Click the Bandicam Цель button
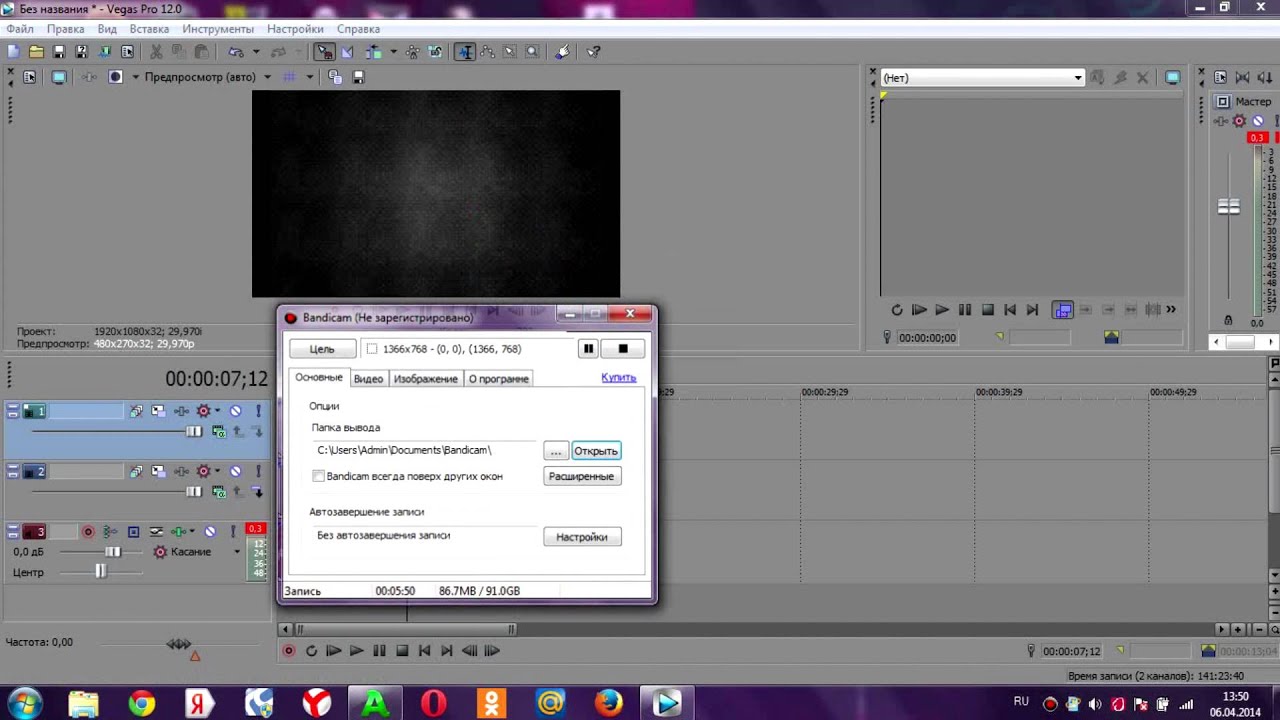 322,349
